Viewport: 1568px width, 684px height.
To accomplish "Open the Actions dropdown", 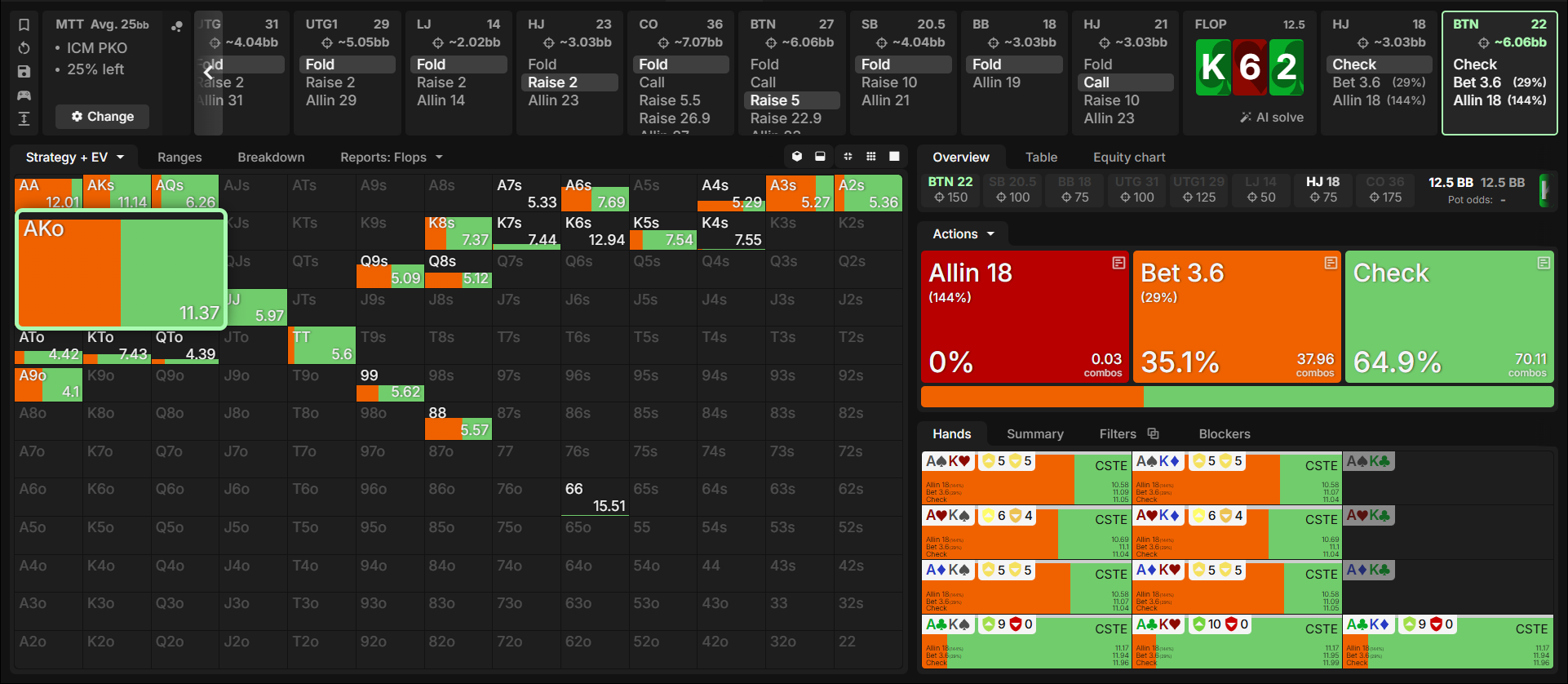I will (963, 234).
